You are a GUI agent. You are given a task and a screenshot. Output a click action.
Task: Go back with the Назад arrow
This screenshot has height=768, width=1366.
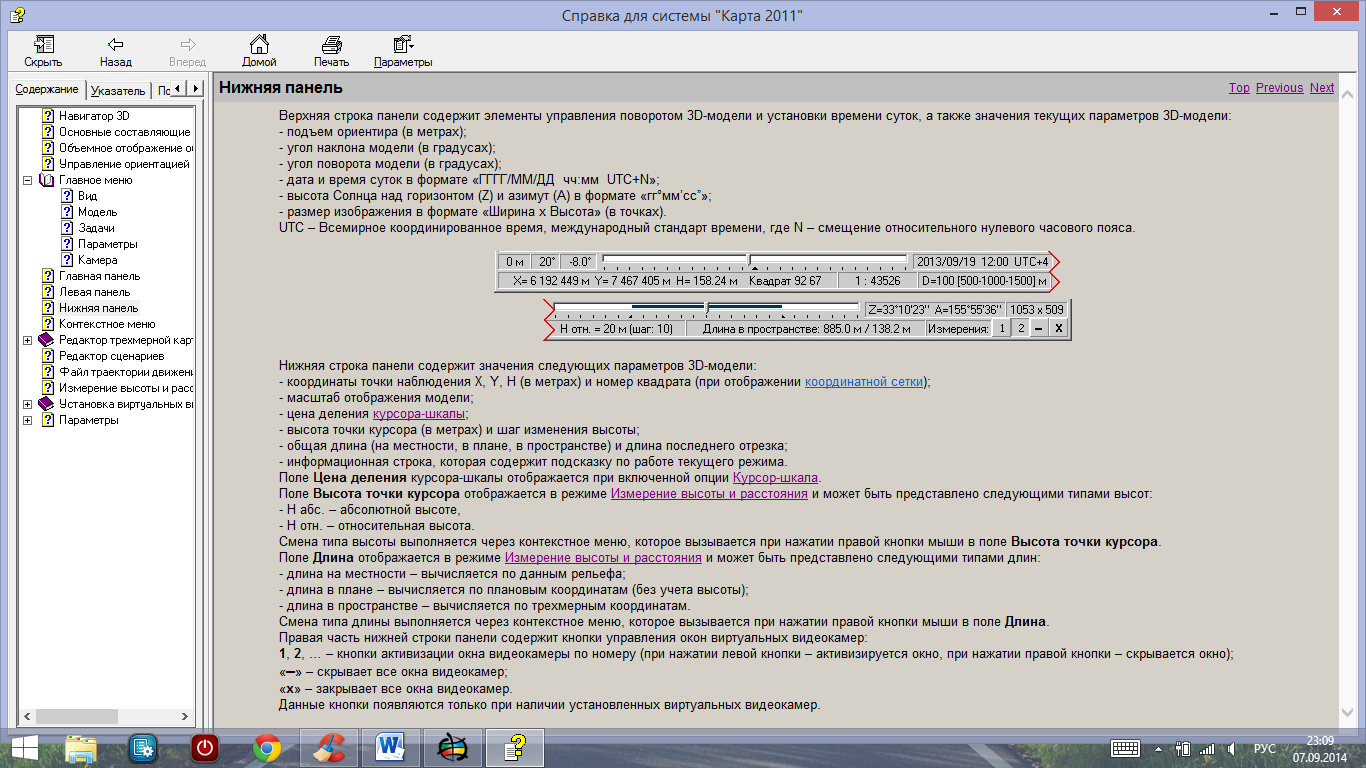coord(116,44)
